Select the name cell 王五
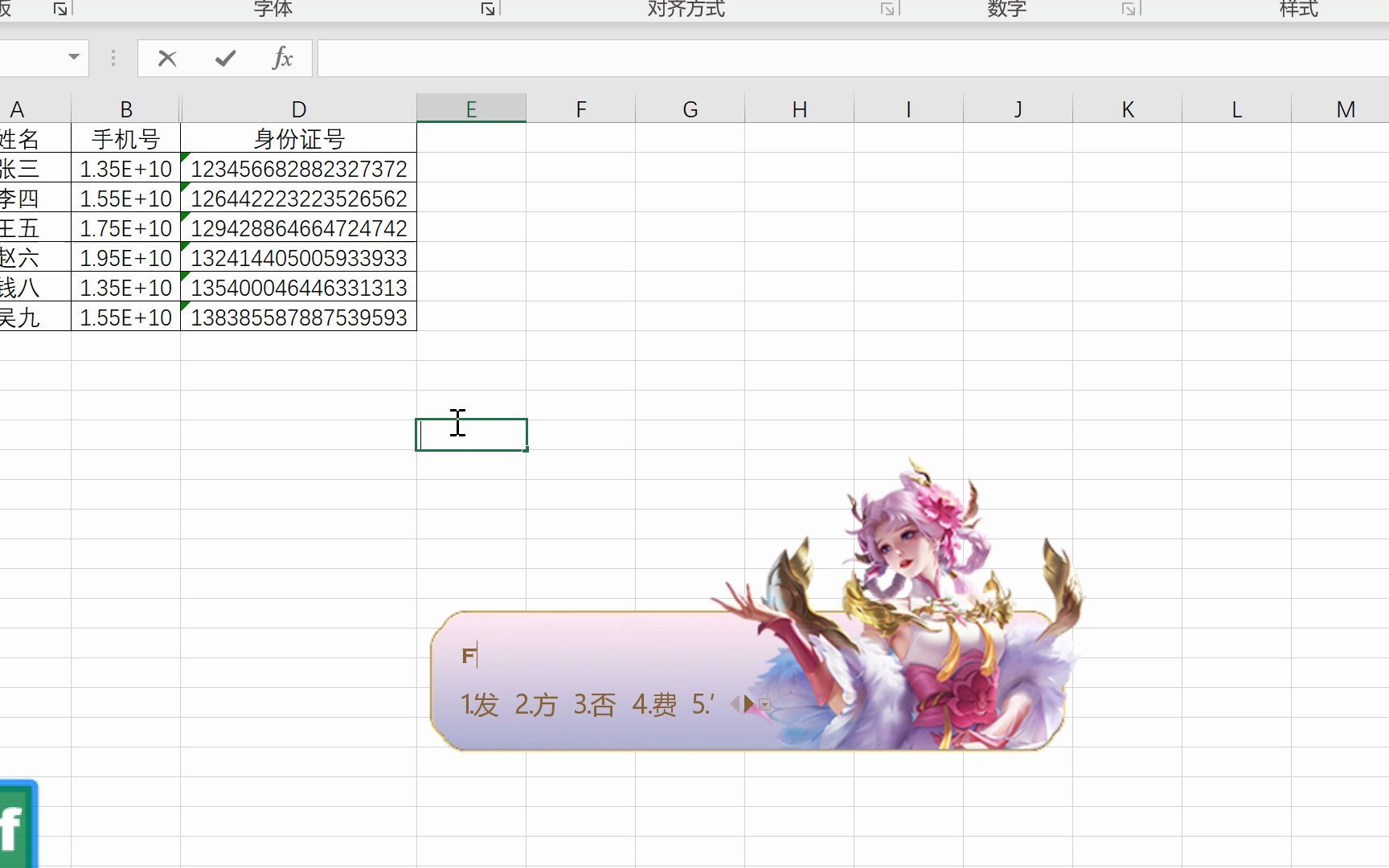 coord(35,227)
